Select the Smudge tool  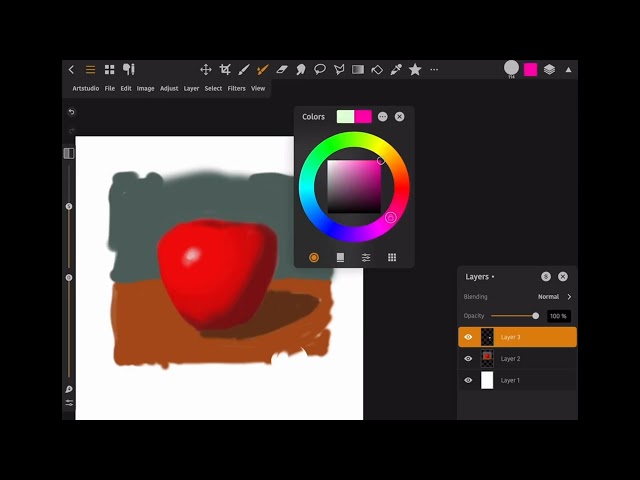coord(301,69)
